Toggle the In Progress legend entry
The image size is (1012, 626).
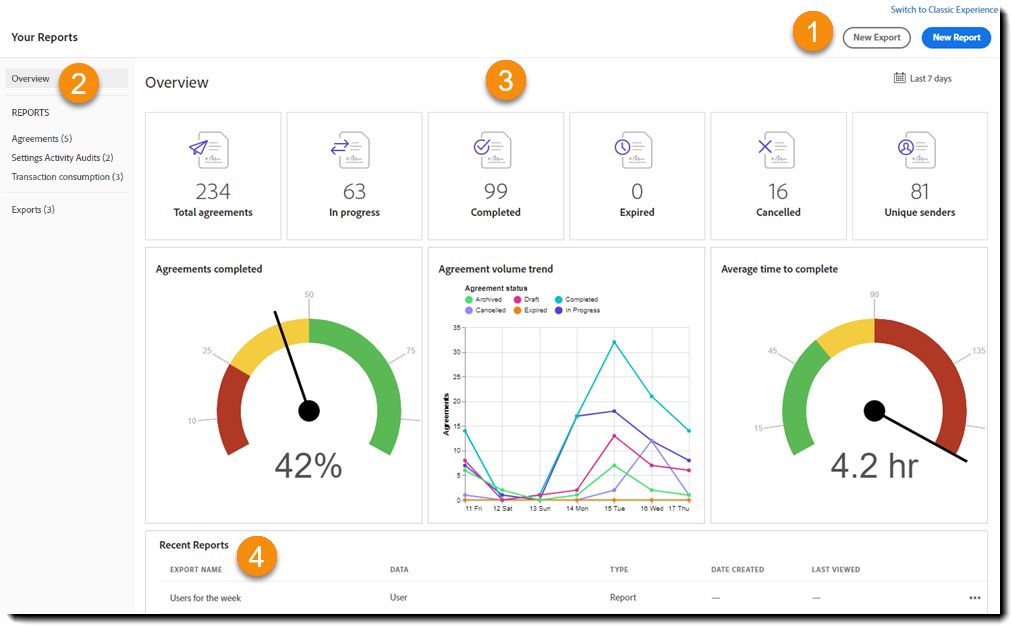[x=577, y=310]
